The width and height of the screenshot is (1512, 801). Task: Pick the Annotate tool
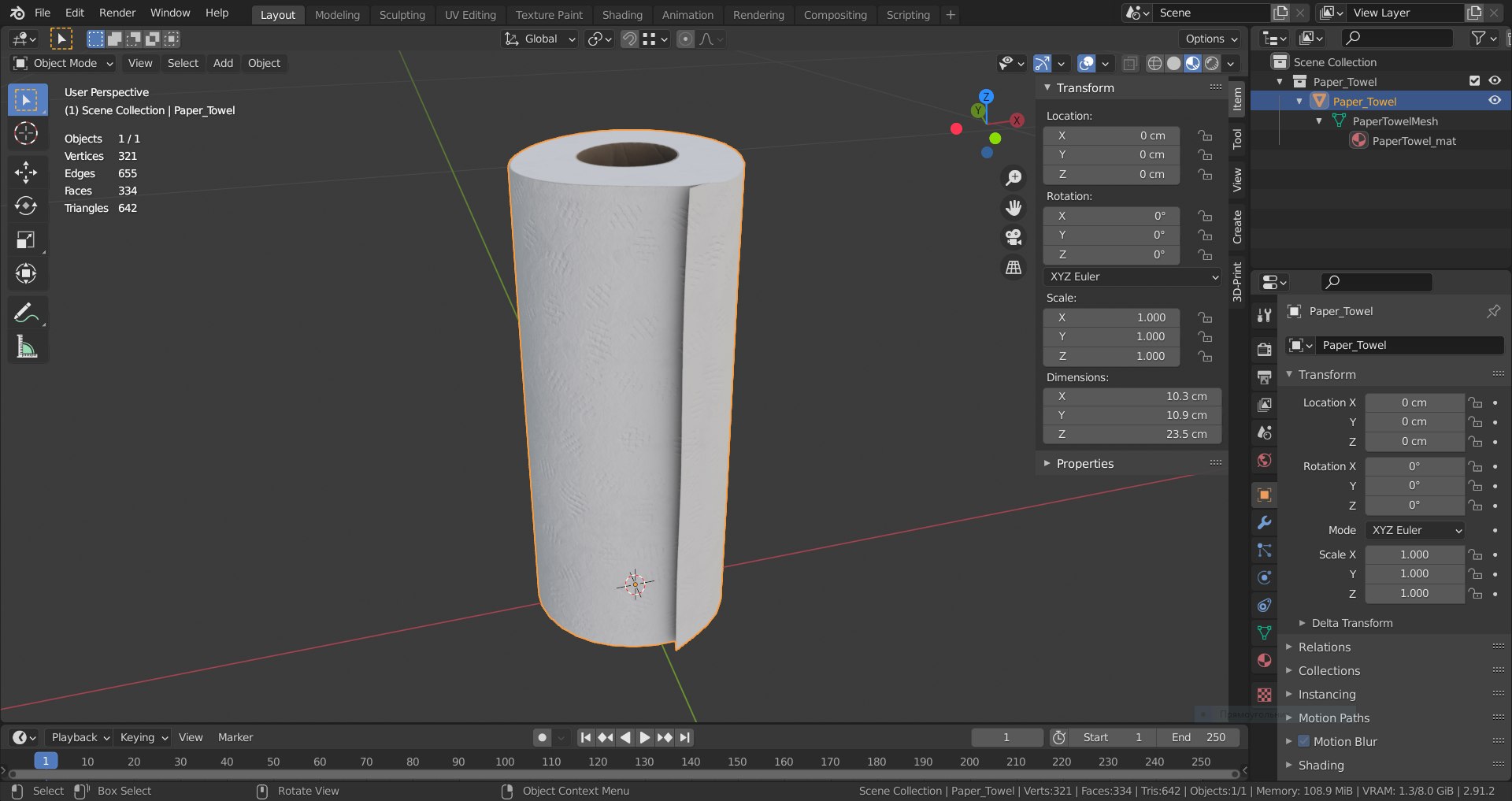click(26, 313)
